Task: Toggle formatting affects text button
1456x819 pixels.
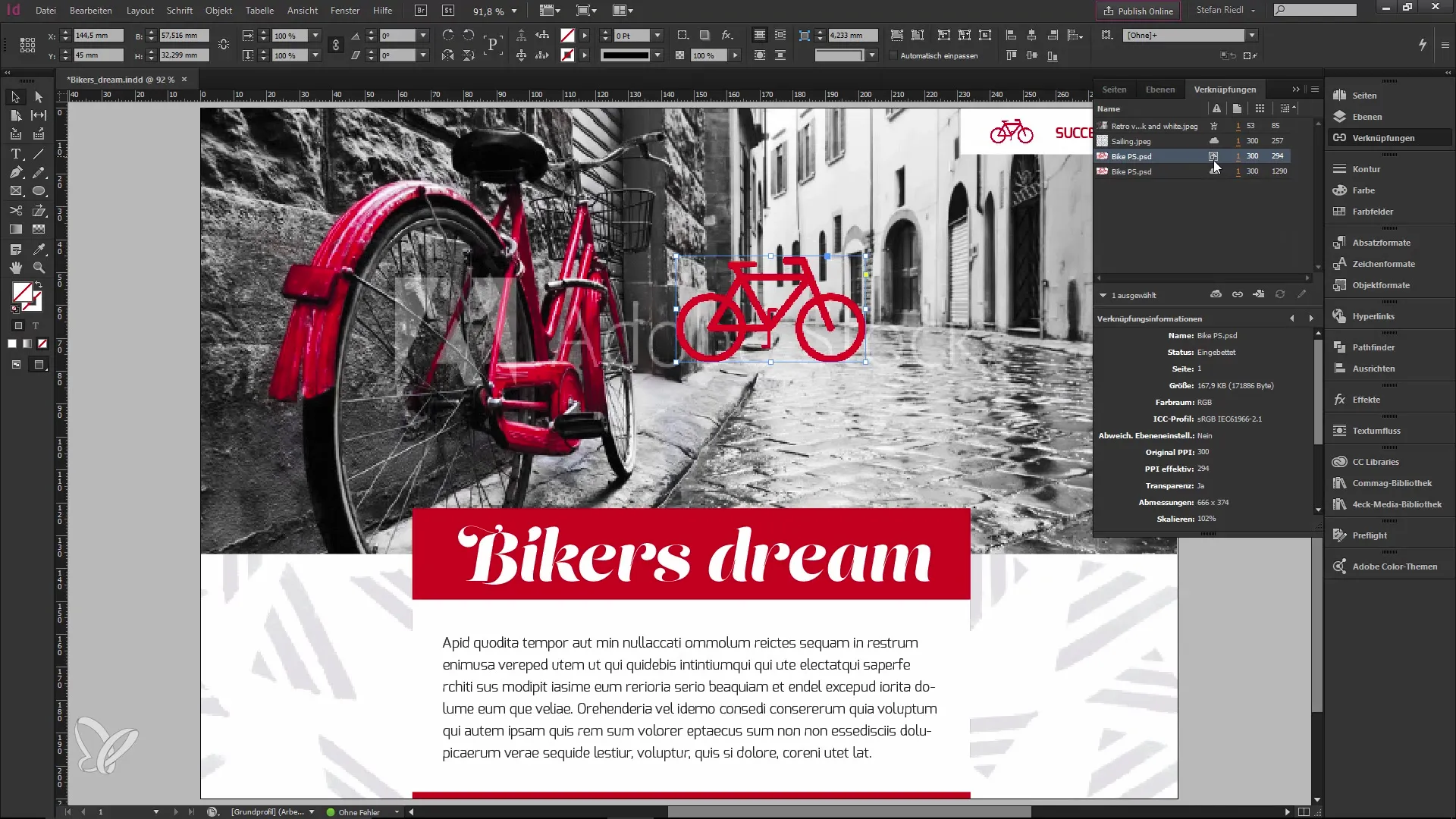Action: (x=35, y=326)
